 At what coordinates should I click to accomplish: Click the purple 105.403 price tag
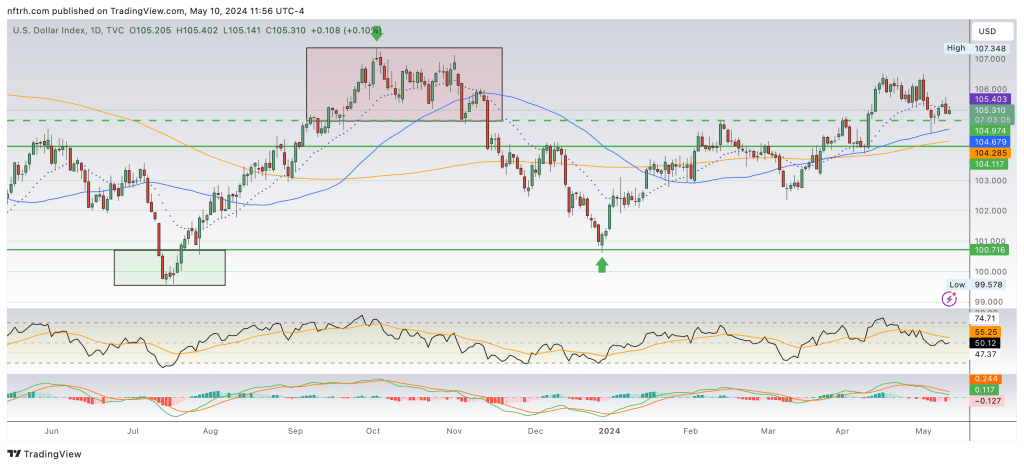coord(990,99)
